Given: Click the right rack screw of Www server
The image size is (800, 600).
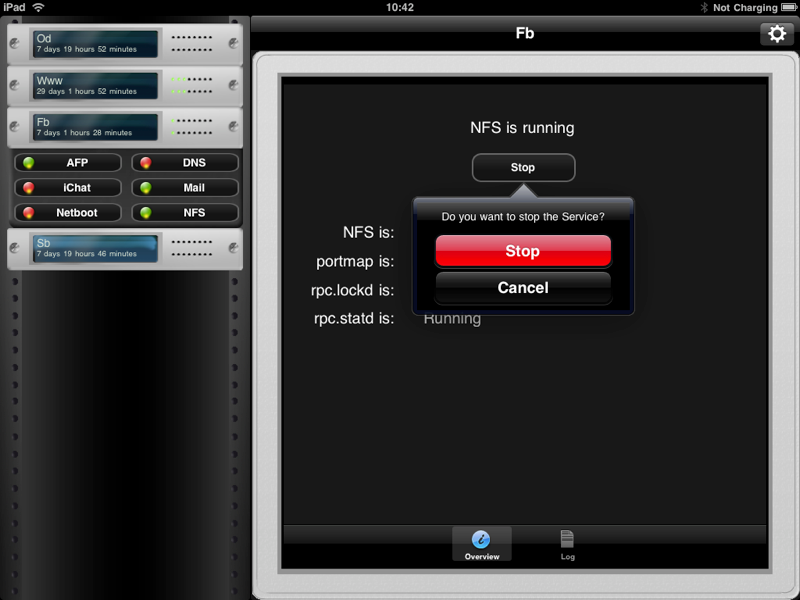Looking at the screenshot, I should coord(234,85).
